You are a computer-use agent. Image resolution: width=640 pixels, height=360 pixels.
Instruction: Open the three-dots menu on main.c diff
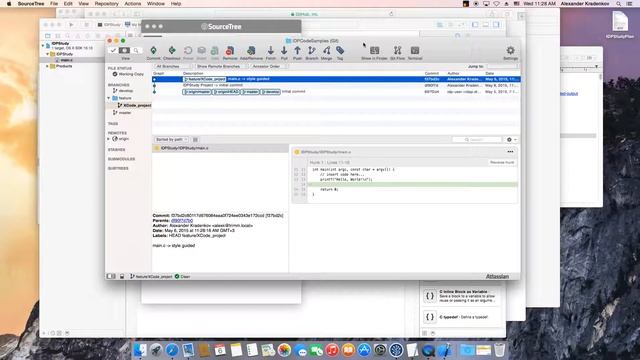pyautogui.click(x=510, y=152)
